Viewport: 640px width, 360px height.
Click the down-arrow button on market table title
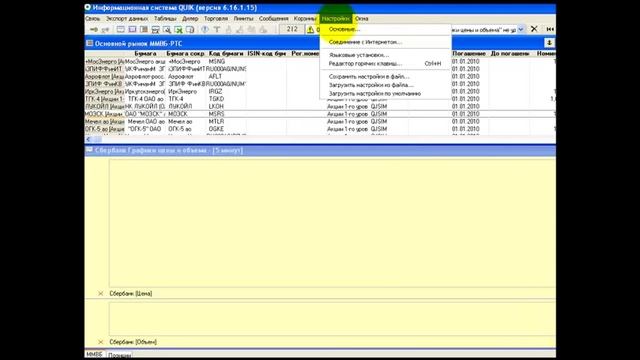(x=549, y=43)
